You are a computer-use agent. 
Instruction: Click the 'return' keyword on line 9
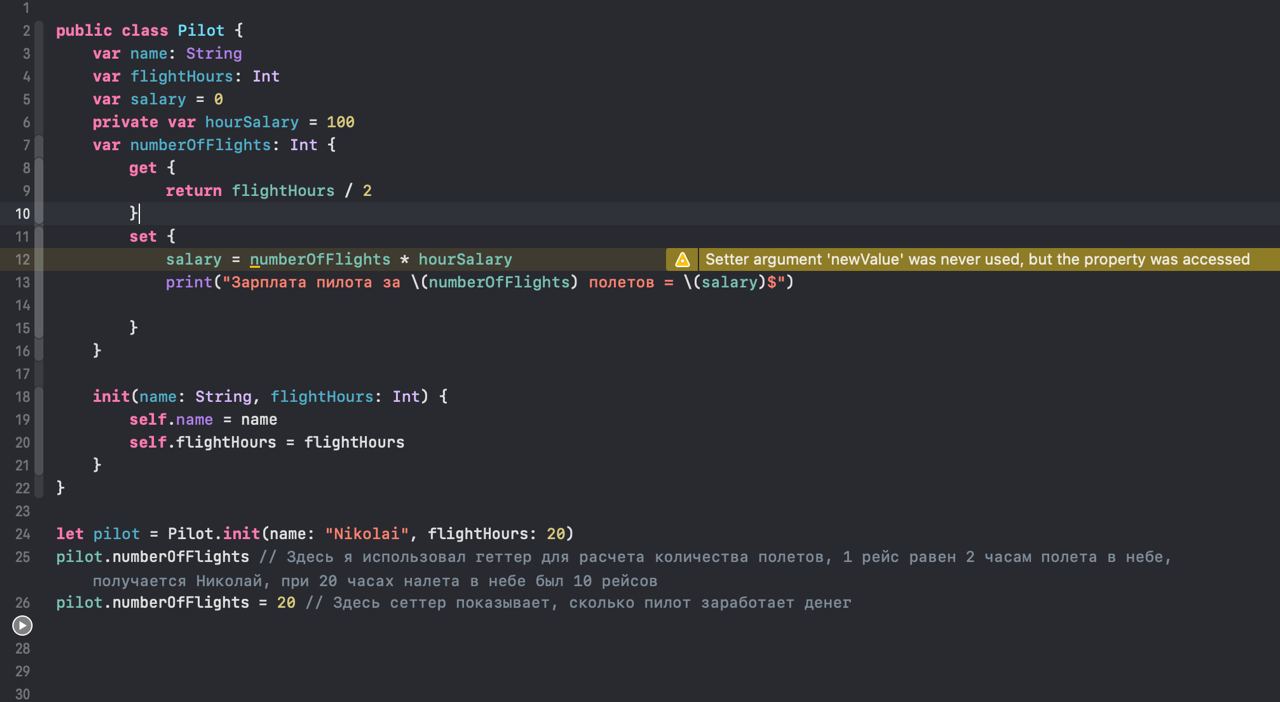click(x=194, y=190)
